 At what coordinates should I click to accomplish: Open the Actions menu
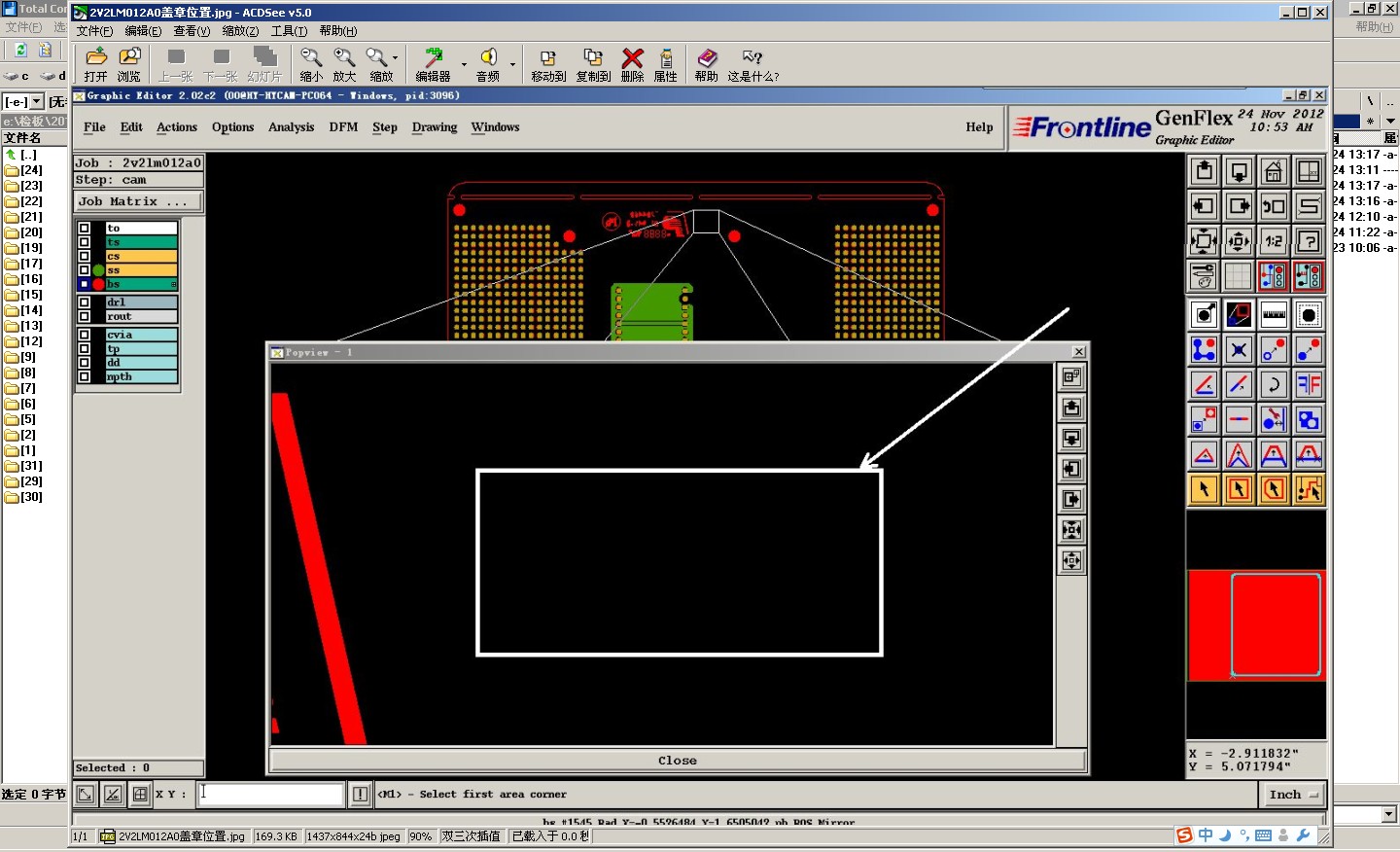(177, 127)
